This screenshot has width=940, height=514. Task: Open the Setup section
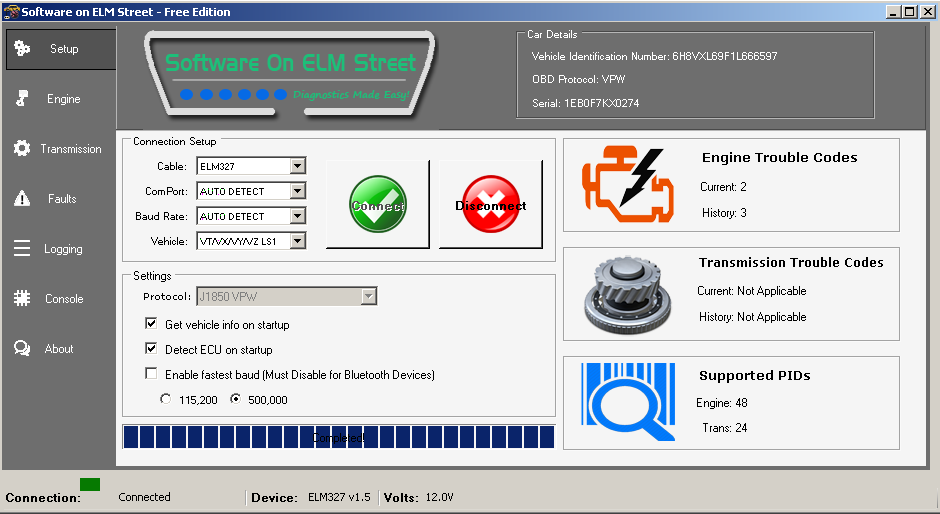(x=61, y=49)
